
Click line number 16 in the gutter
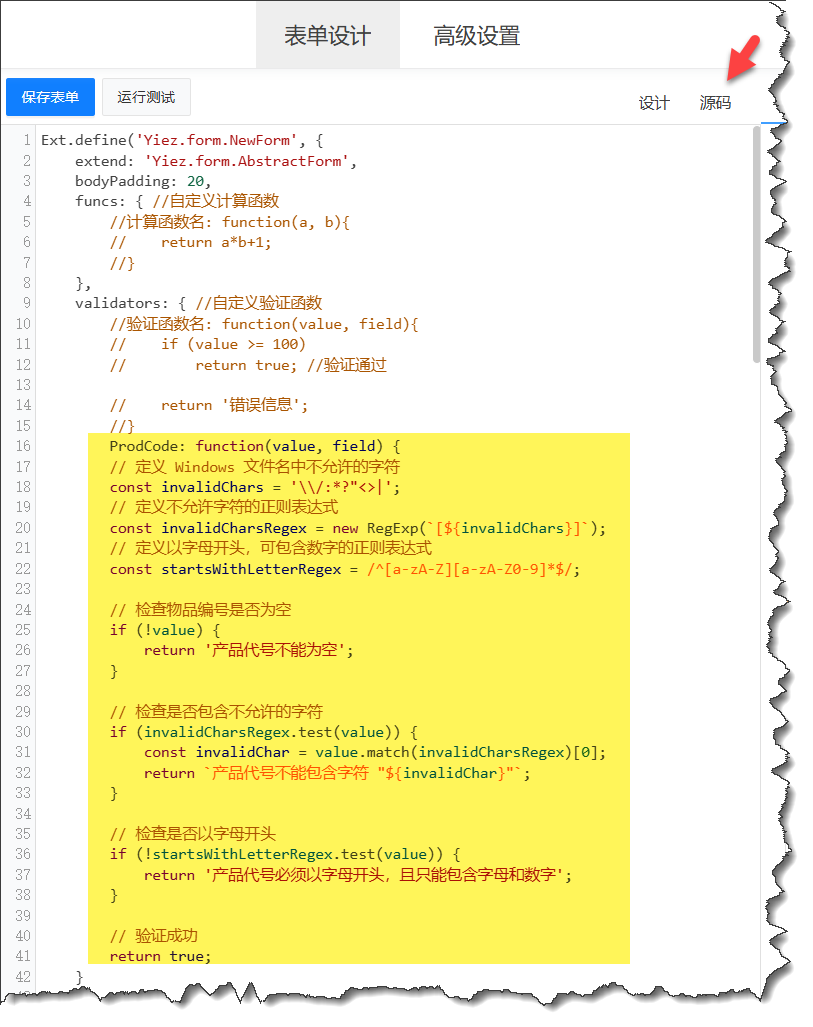23,446
